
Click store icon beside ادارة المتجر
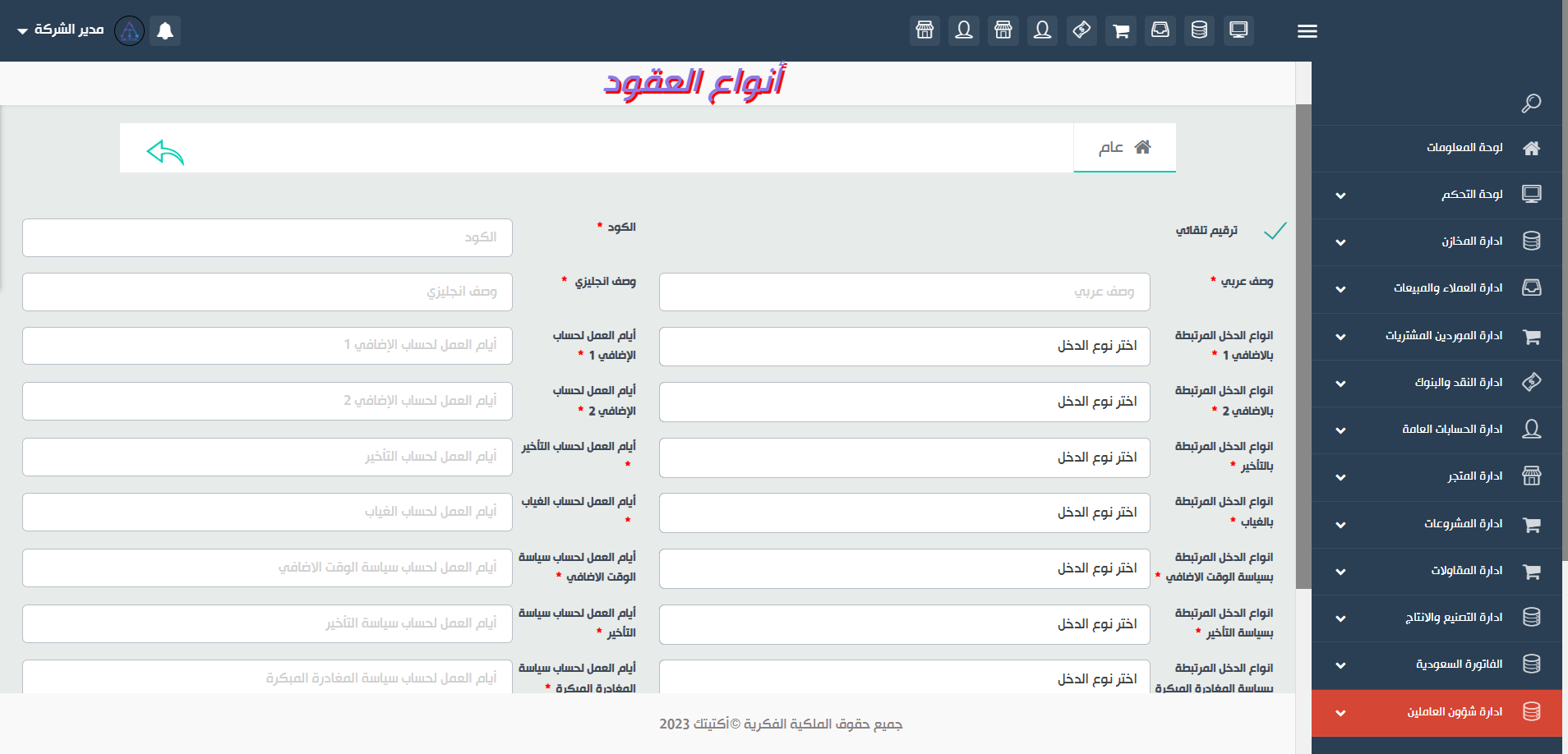(x=1531, y=476)
